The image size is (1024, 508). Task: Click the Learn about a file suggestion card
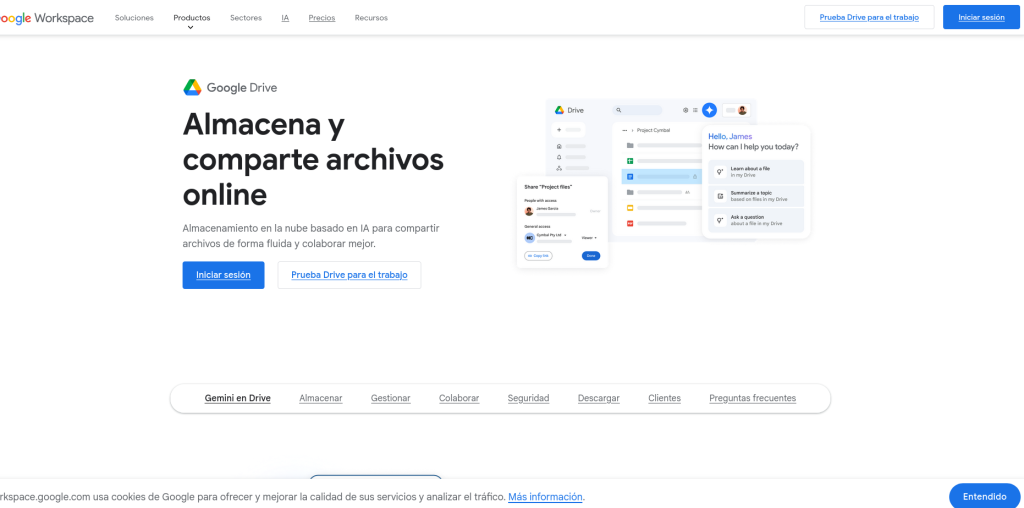(x=755, y=172)
